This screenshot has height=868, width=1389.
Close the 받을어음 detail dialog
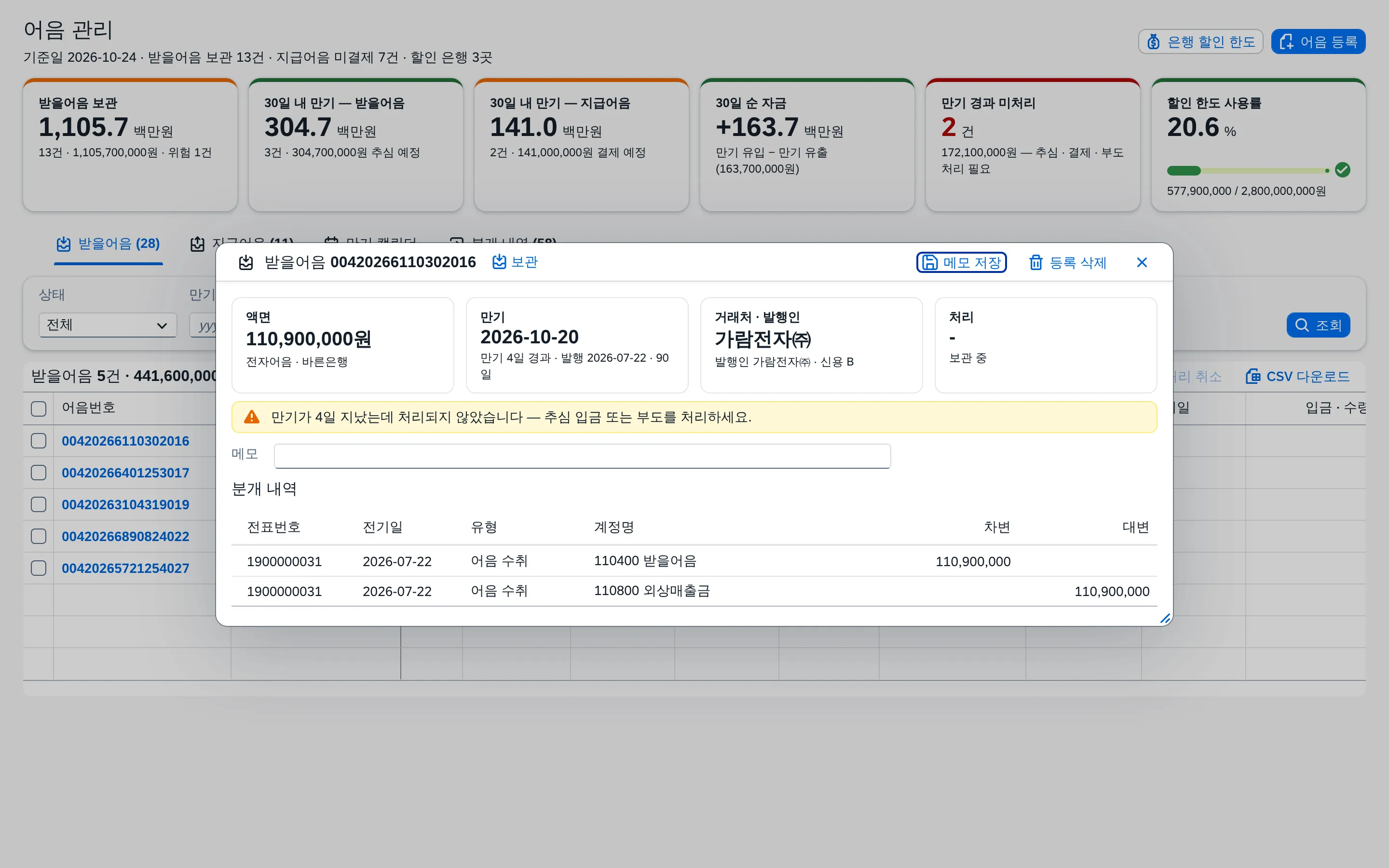click(x=1142, y=262)
